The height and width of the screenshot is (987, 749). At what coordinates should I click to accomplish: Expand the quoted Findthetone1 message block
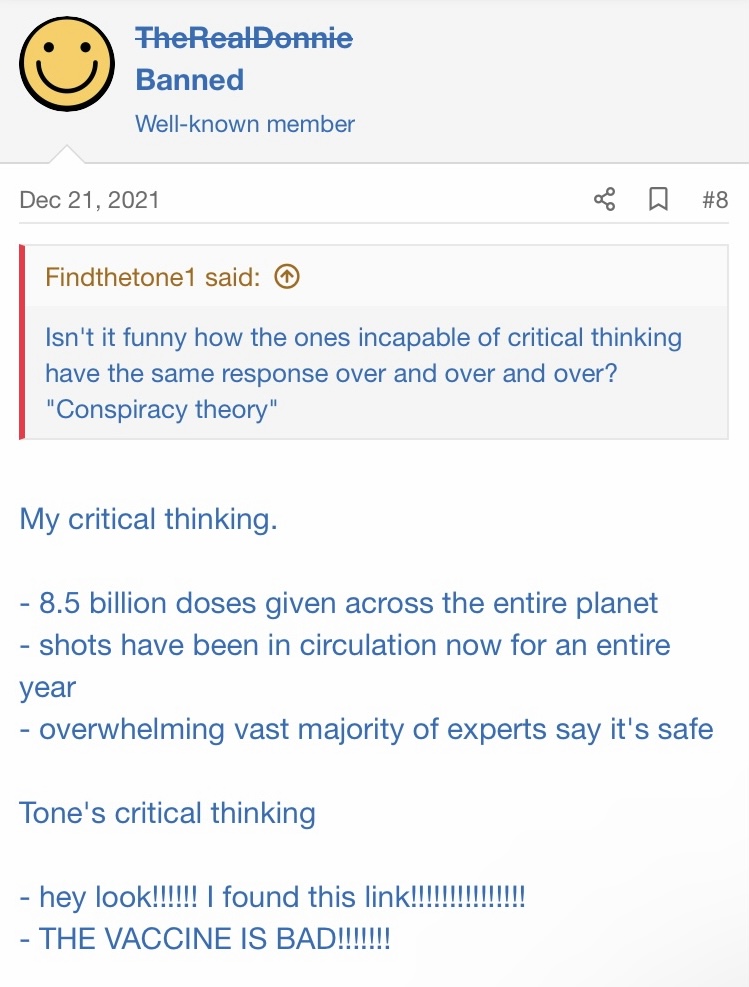pos(375,371)
